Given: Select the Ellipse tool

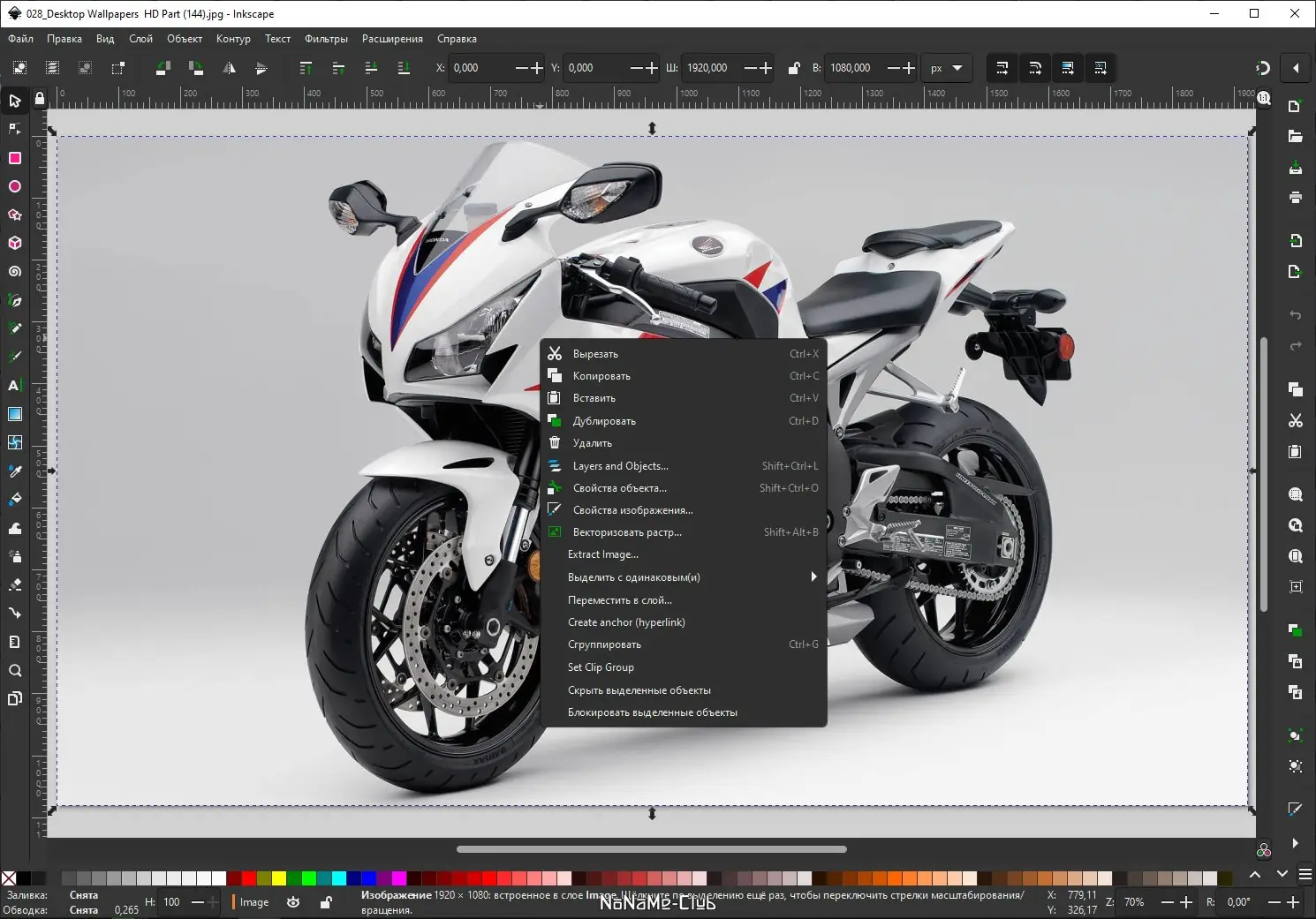Looking at the screenshot, I should click(15, 186).
